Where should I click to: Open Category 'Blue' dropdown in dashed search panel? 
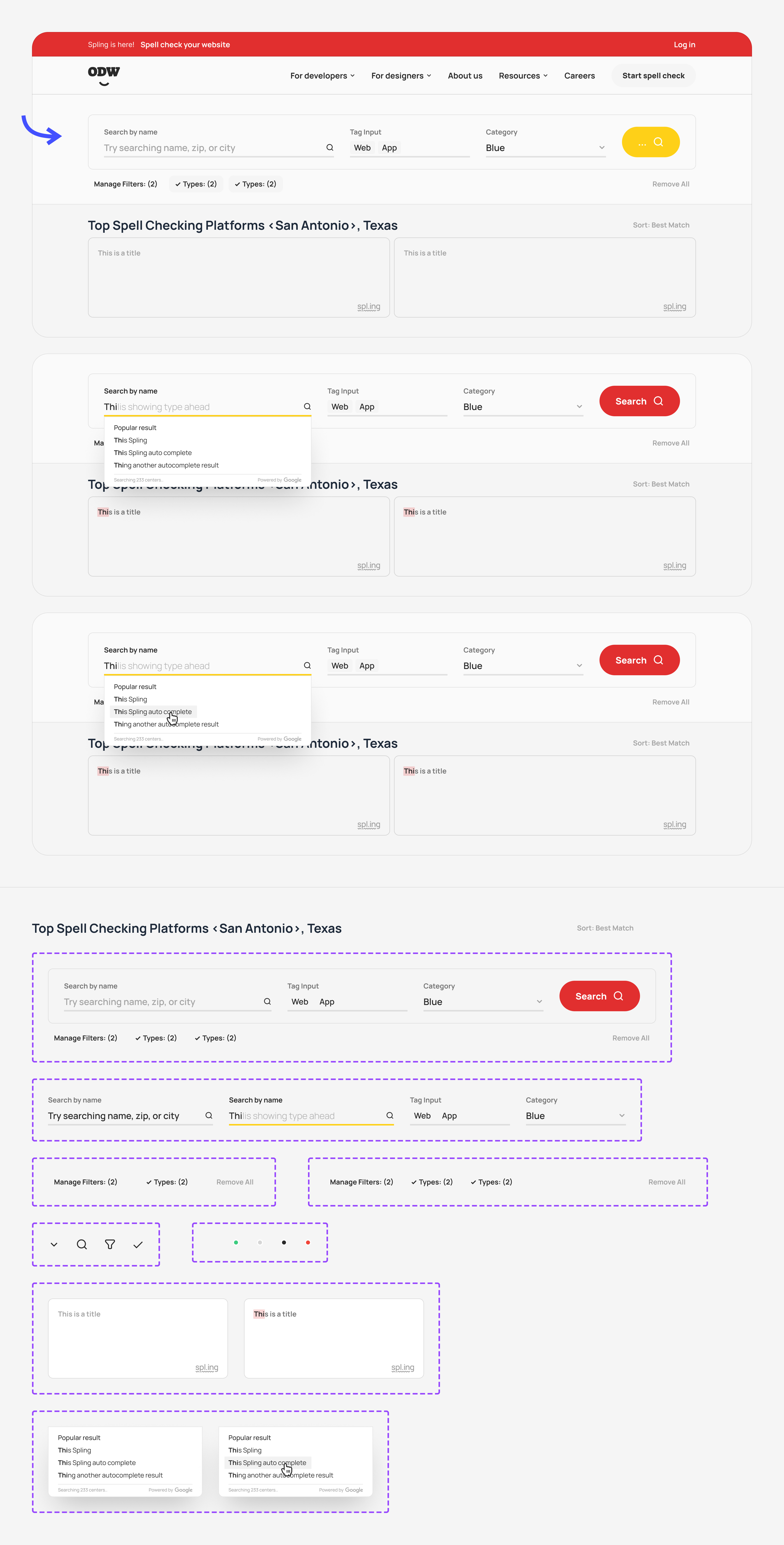[483, 1002]
